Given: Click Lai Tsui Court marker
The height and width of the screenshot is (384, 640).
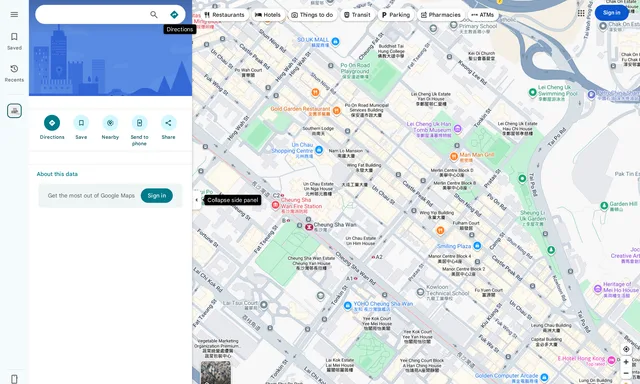Looking at the screenshot, I should [264, 304].
